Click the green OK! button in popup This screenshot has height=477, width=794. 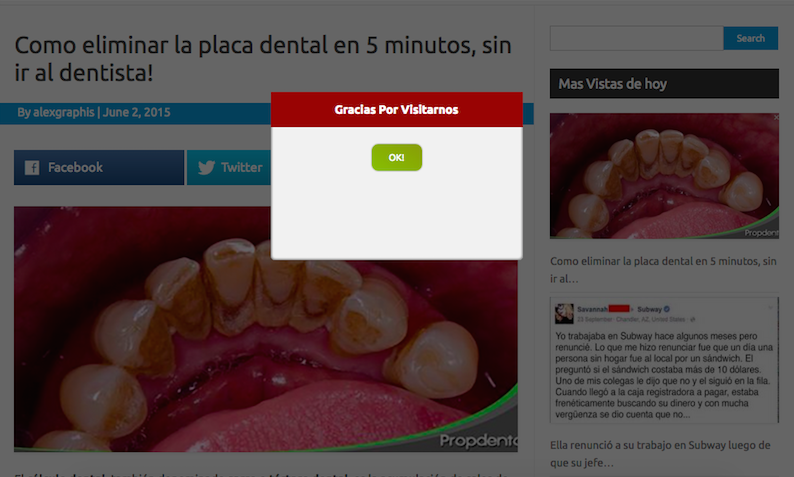[x=396, y=157]
